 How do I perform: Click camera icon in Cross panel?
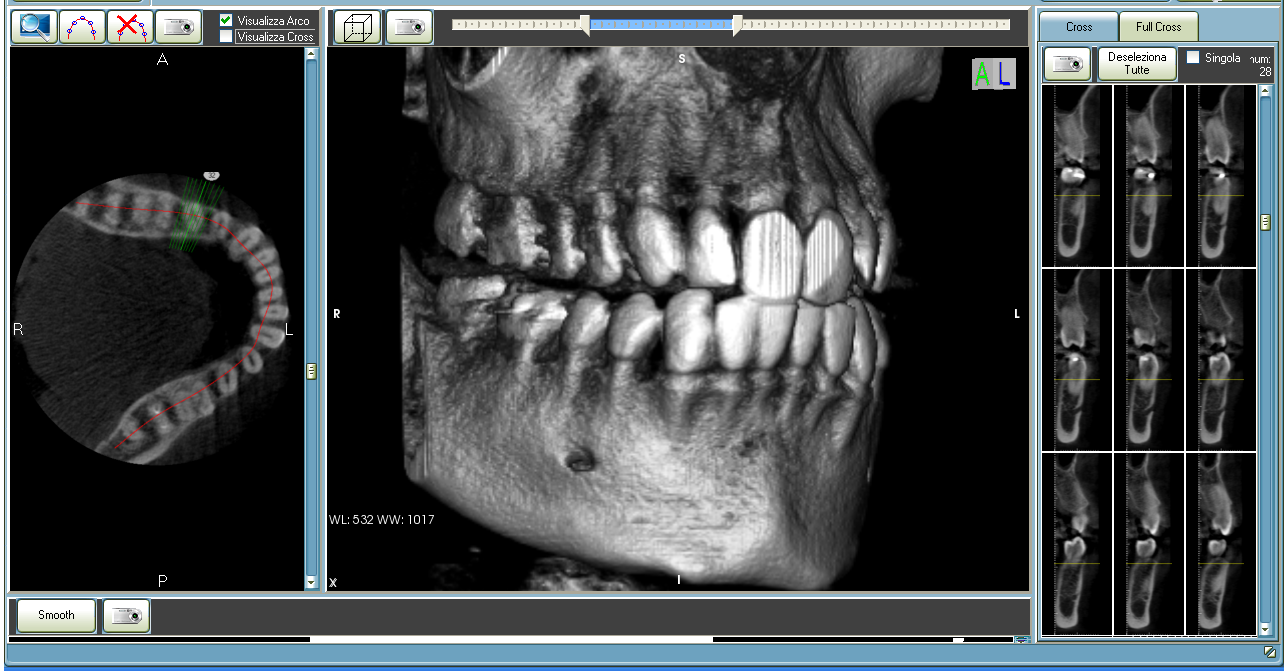(x=1067, y=64)
